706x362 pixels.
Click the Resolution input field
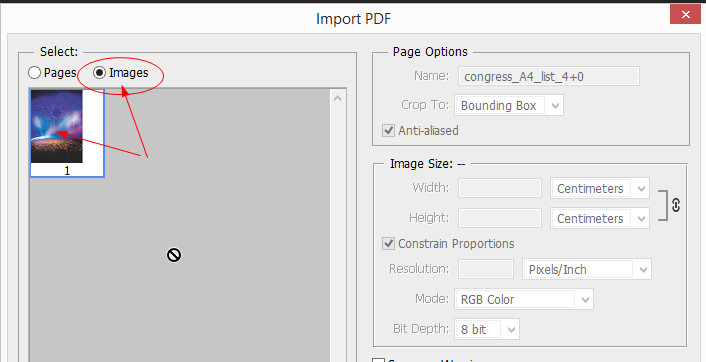486,269
